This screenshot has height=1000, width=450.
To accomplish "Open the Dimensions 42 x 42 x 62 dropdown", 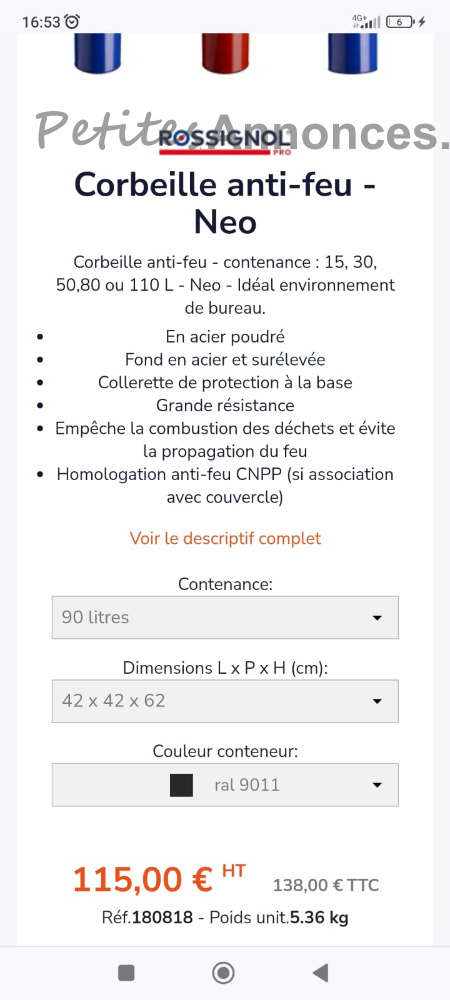I will pyautogui.click(x=225, y=701).
